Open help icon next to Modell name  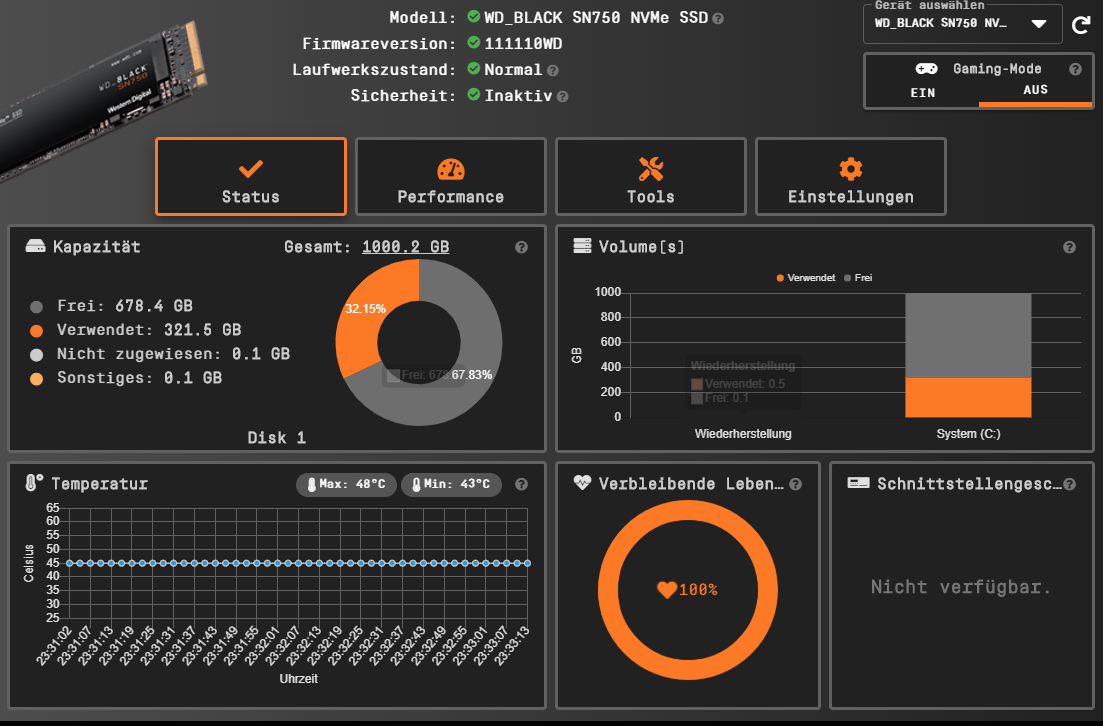[x=718, y=19]
